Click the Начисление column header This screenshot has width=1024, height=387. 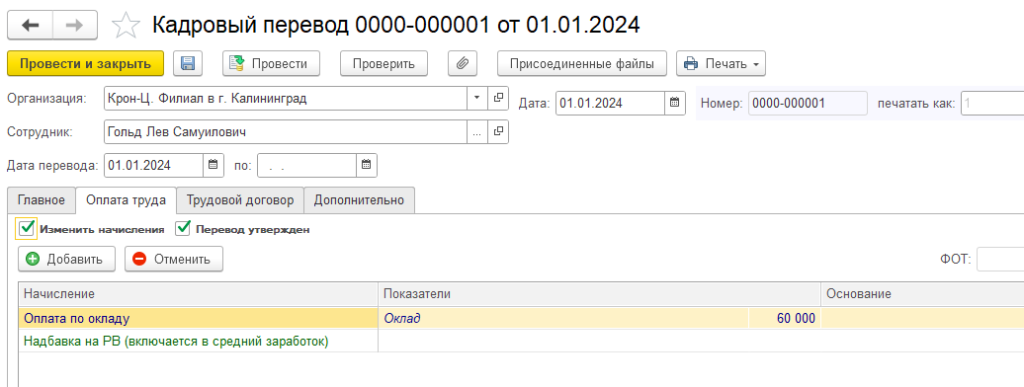[199, 294]
